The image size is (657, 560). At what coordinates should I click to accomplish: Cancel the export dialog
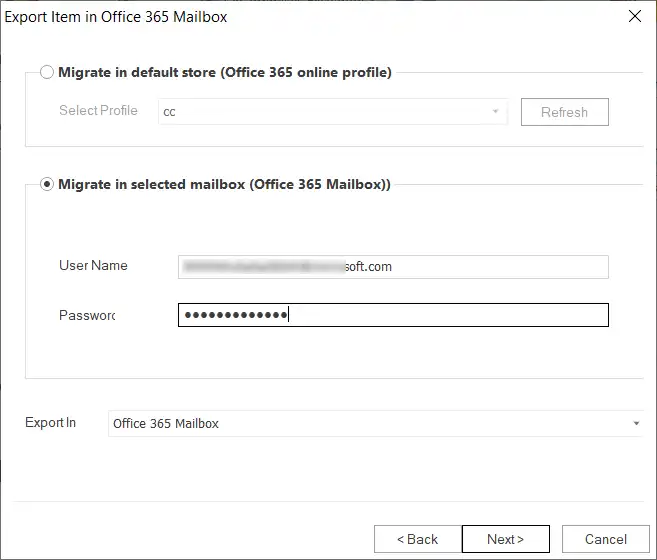coord(605,539)
